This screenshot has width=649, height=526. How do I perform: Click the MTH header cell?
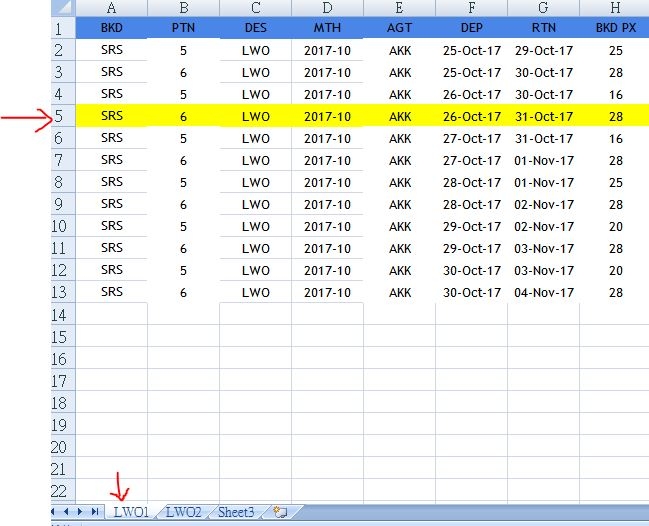point(327,28)
